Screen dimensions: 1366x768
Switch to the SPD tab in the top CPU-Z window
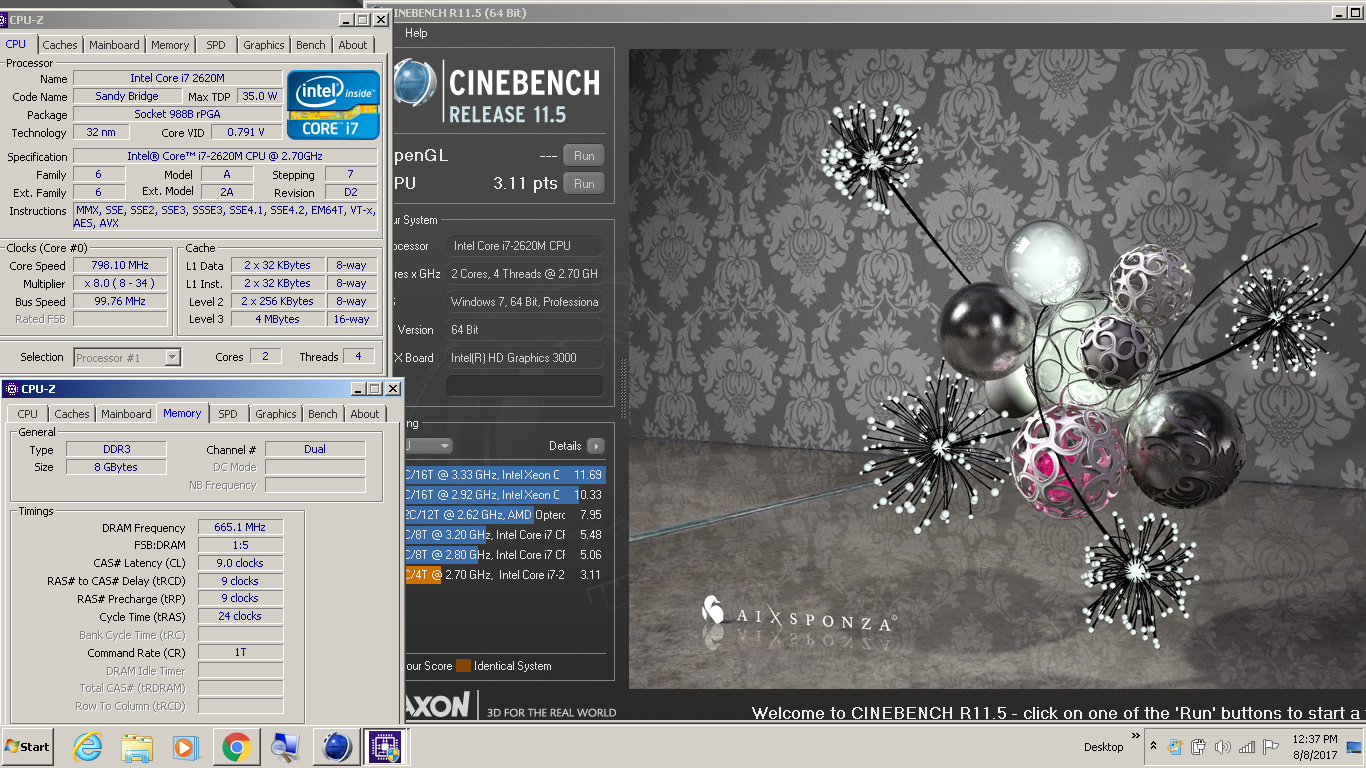pos(216,45)
